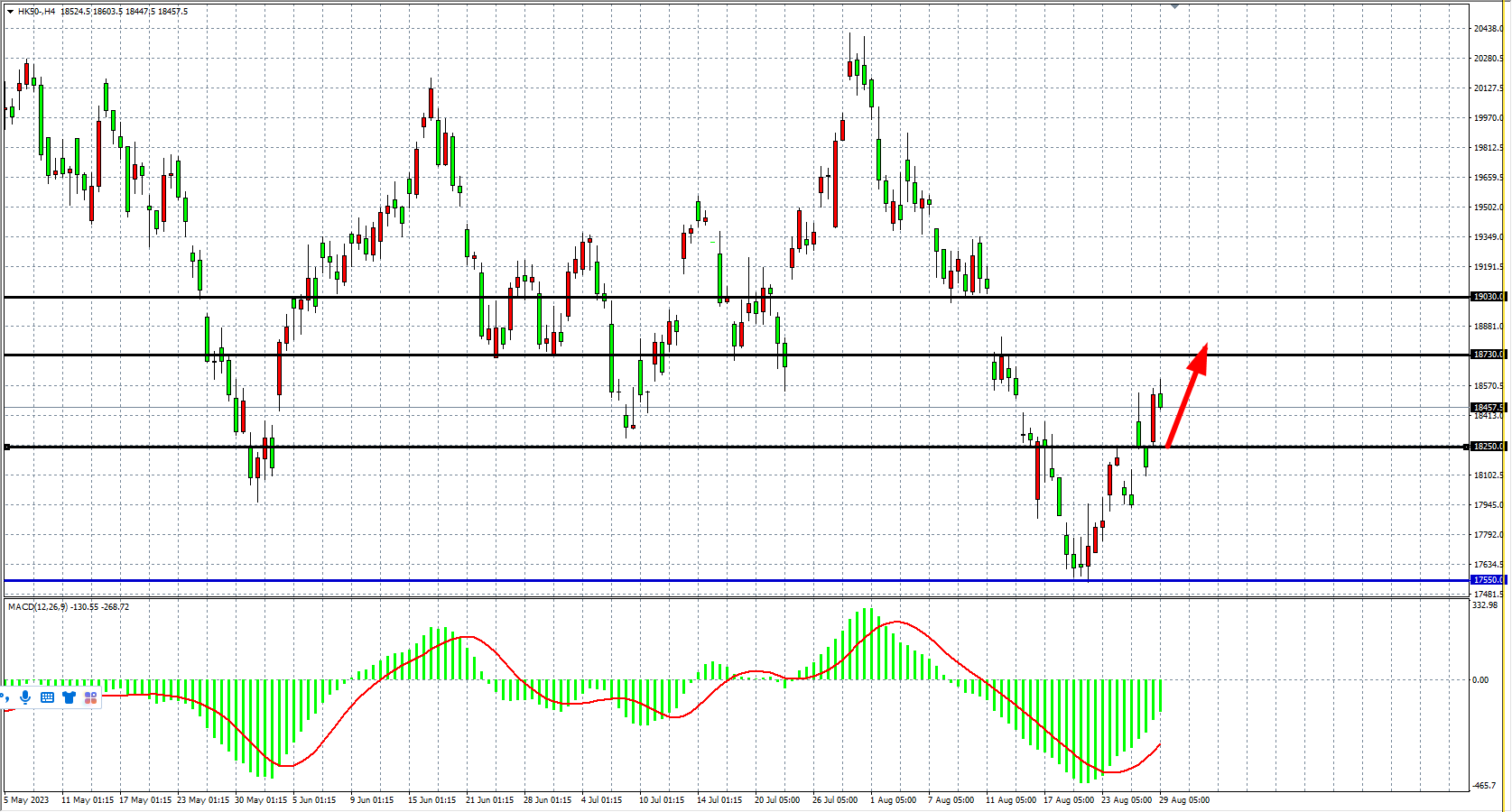Open the four-squares toolbox icon
1512x812 pixels.
click(90, 697)
